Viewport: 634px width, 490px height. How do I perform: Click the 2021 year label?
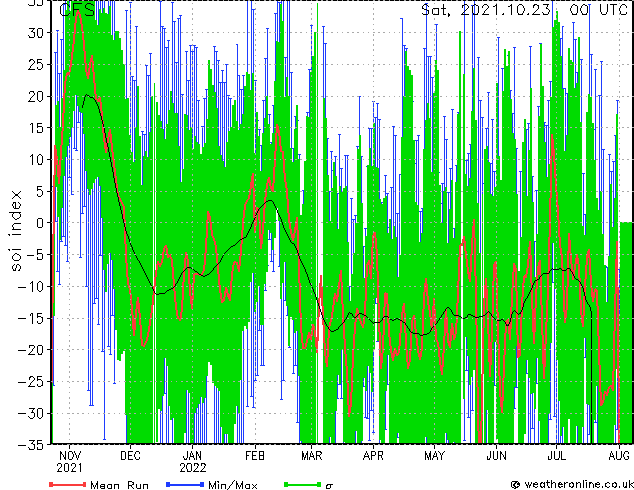click(69, 468)
